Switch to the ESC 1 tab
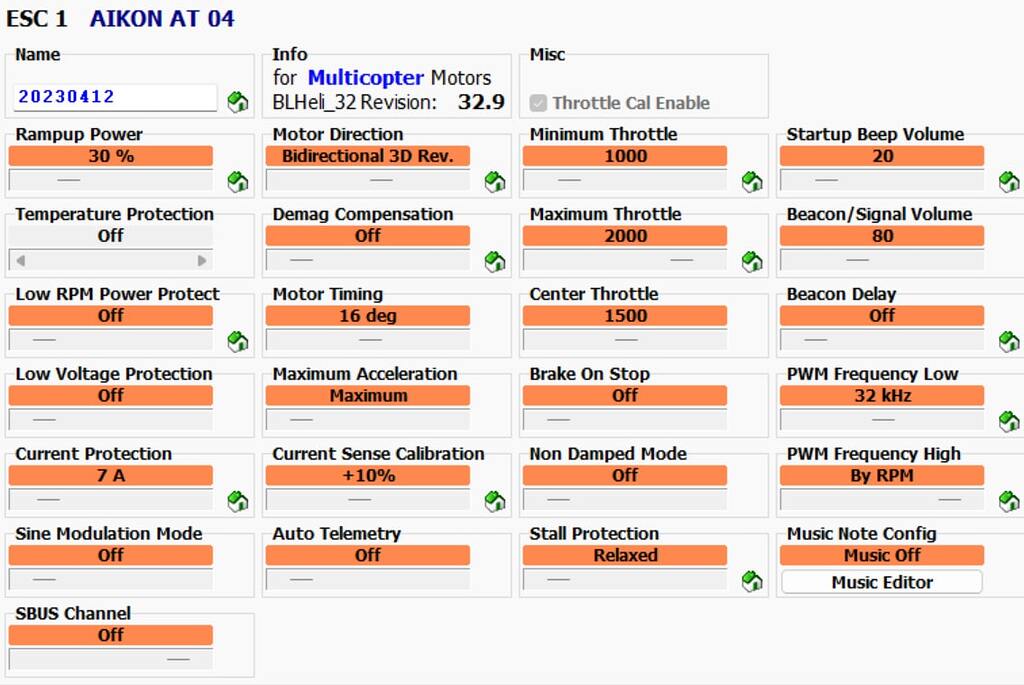This screenshot has height=685, width=1024. click(37, 18)
